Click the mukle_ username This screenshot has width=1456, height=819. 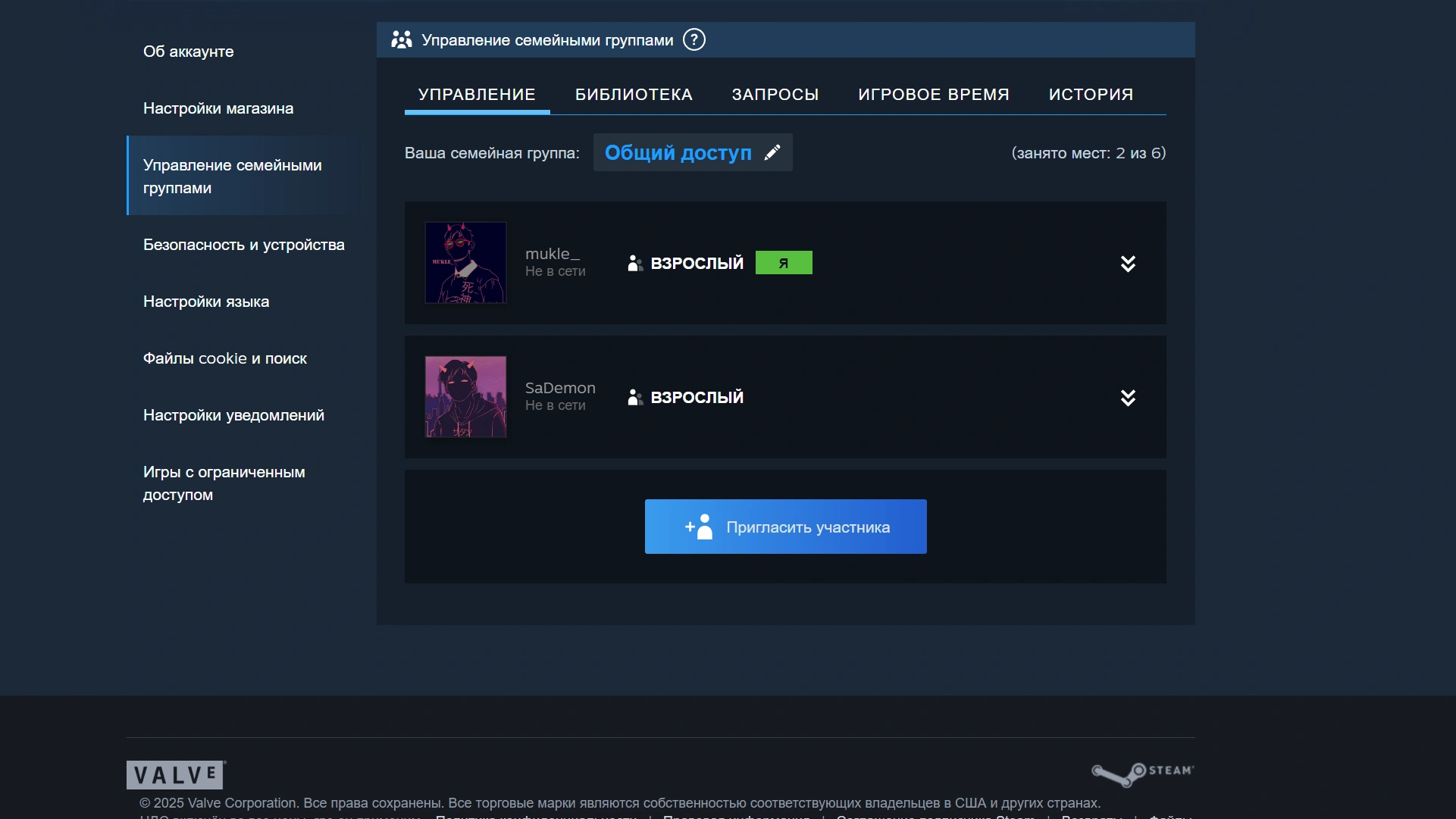coord(553,254)
